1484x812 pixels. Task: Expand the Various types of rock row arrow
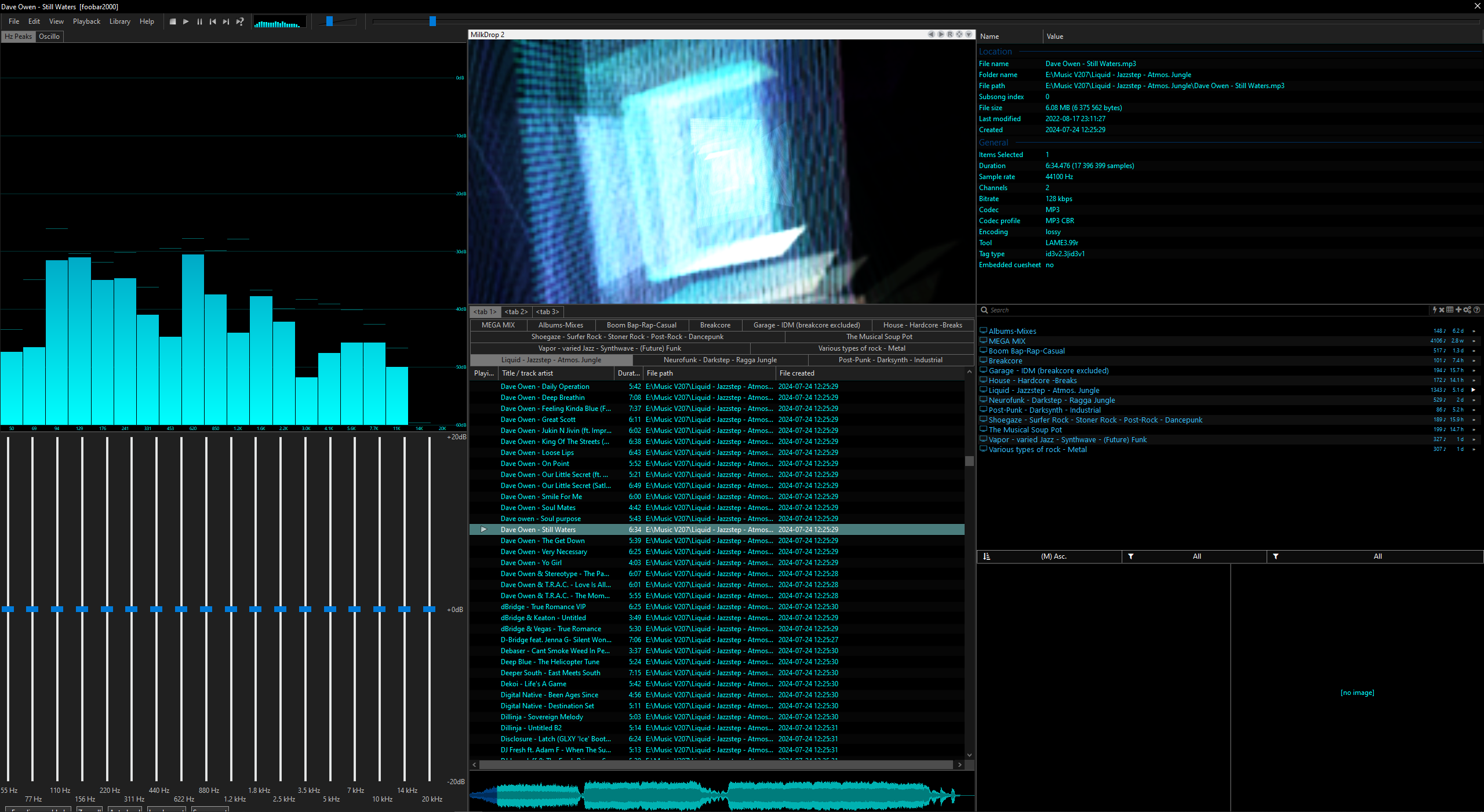pyautogui.click(x=1474, y=449)
